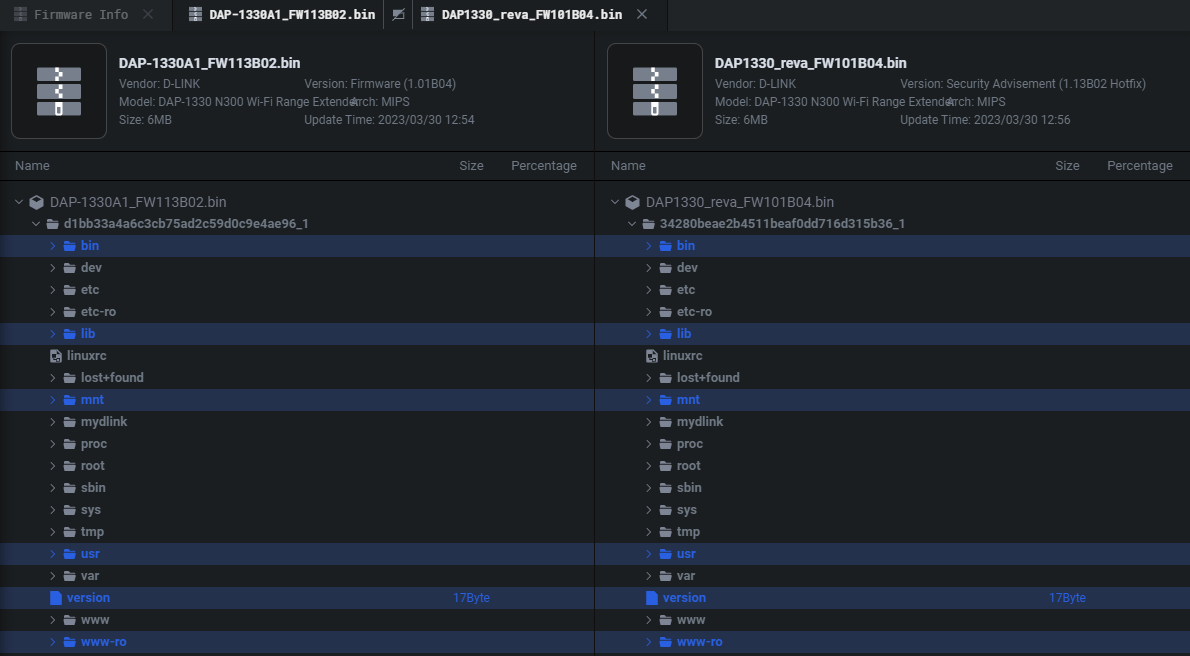Click the www folder icon in right pane
Image resolution: width=1190 pixels, height=656 pixels.
tap(666, 620)
